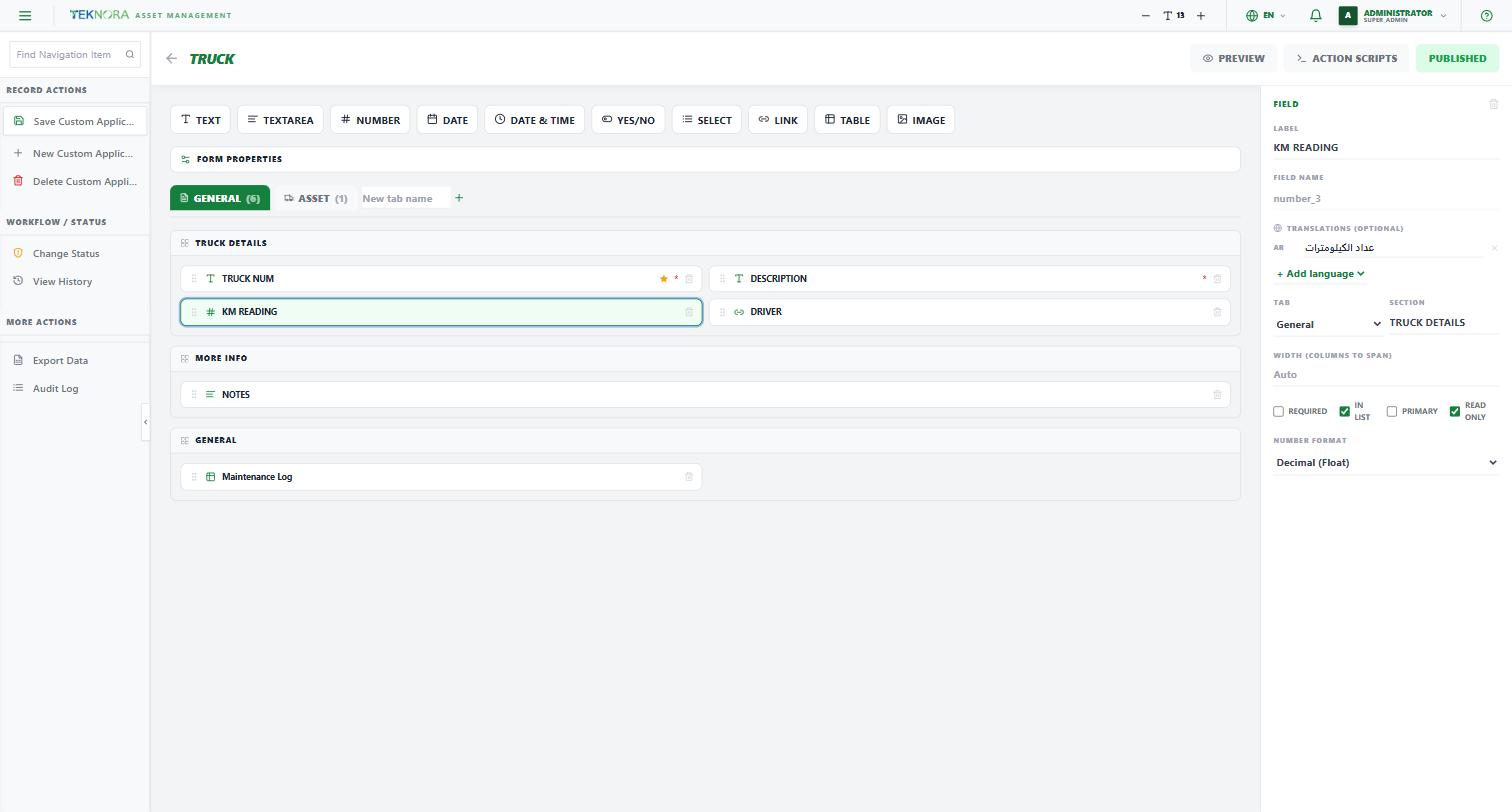
Task: Delete the DESCRIPTION field using its trash icon
Action: coord(1217,279)
